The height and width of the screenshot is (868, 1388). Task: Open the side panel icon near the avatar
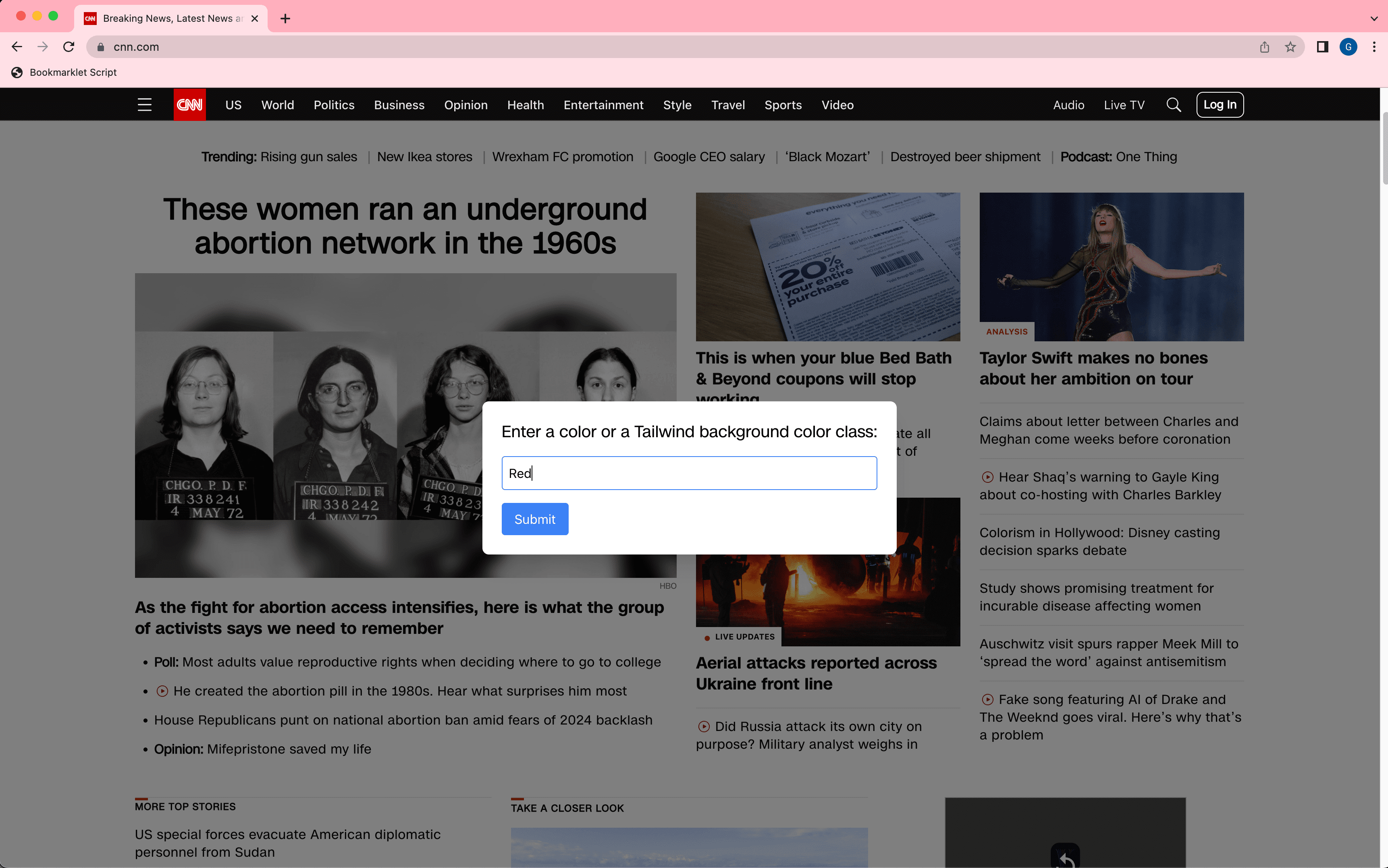1322,46
